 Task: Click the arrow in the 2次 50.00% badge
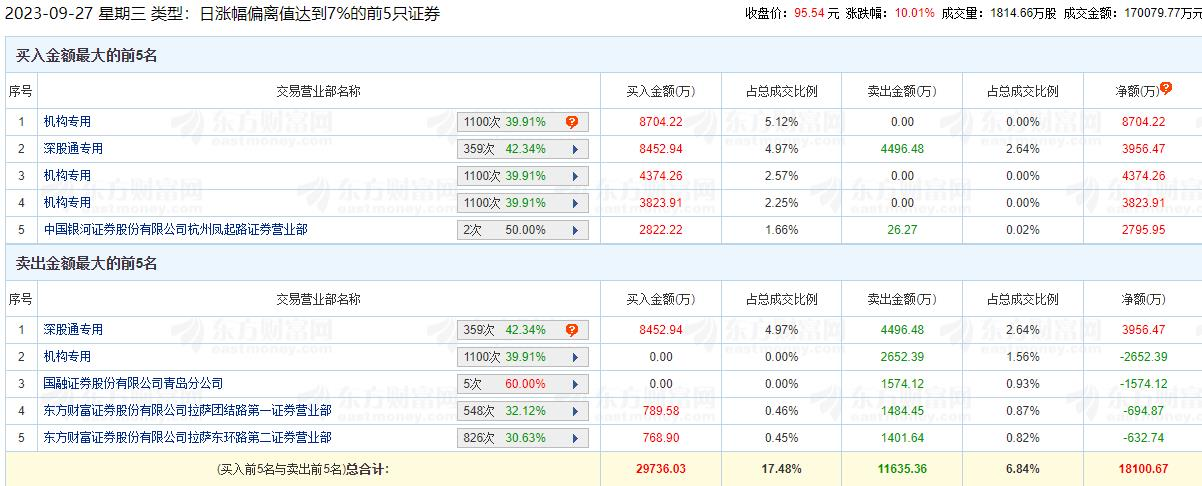(x=575, y=230)
